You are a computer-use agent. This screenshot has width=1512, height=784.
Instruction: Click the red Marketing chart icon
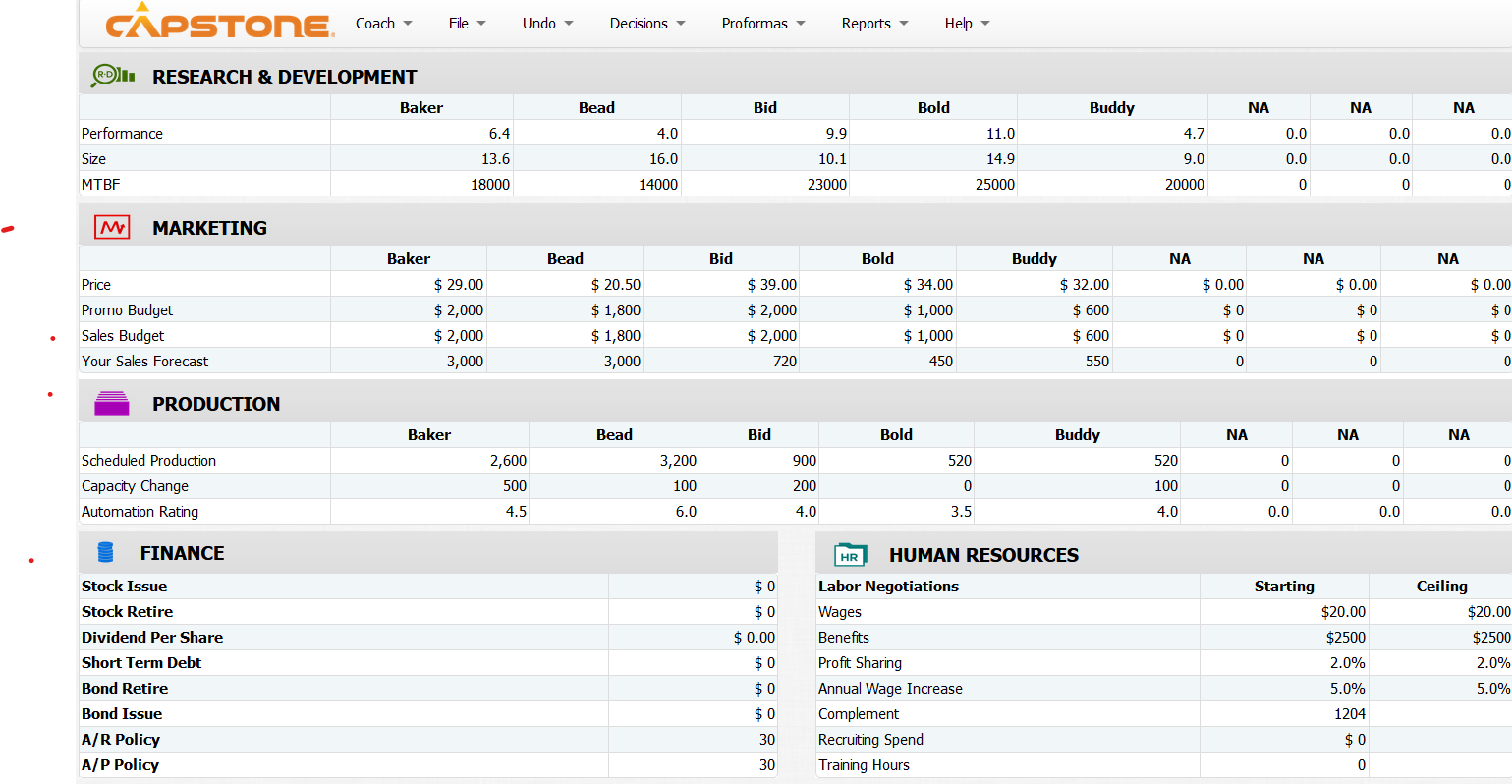tap(111, 226)
